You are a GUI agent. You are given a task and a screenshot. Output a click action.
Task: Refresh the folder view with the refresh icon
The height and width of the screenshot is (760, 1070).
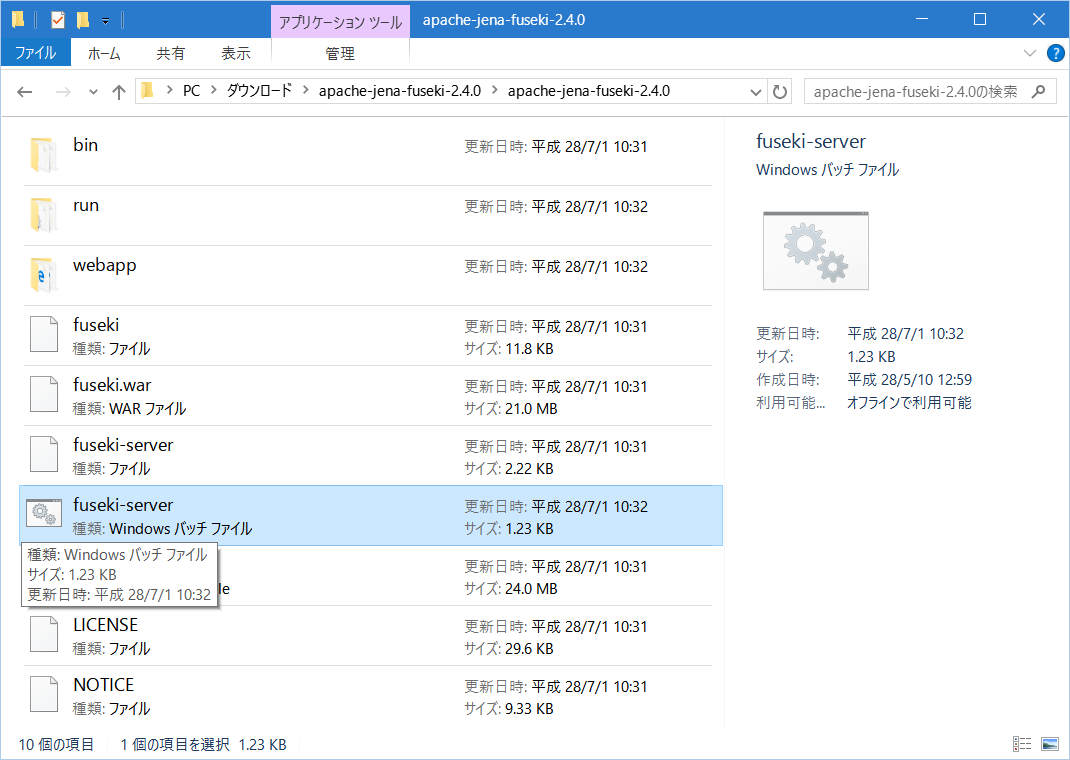tap(780, 91)
